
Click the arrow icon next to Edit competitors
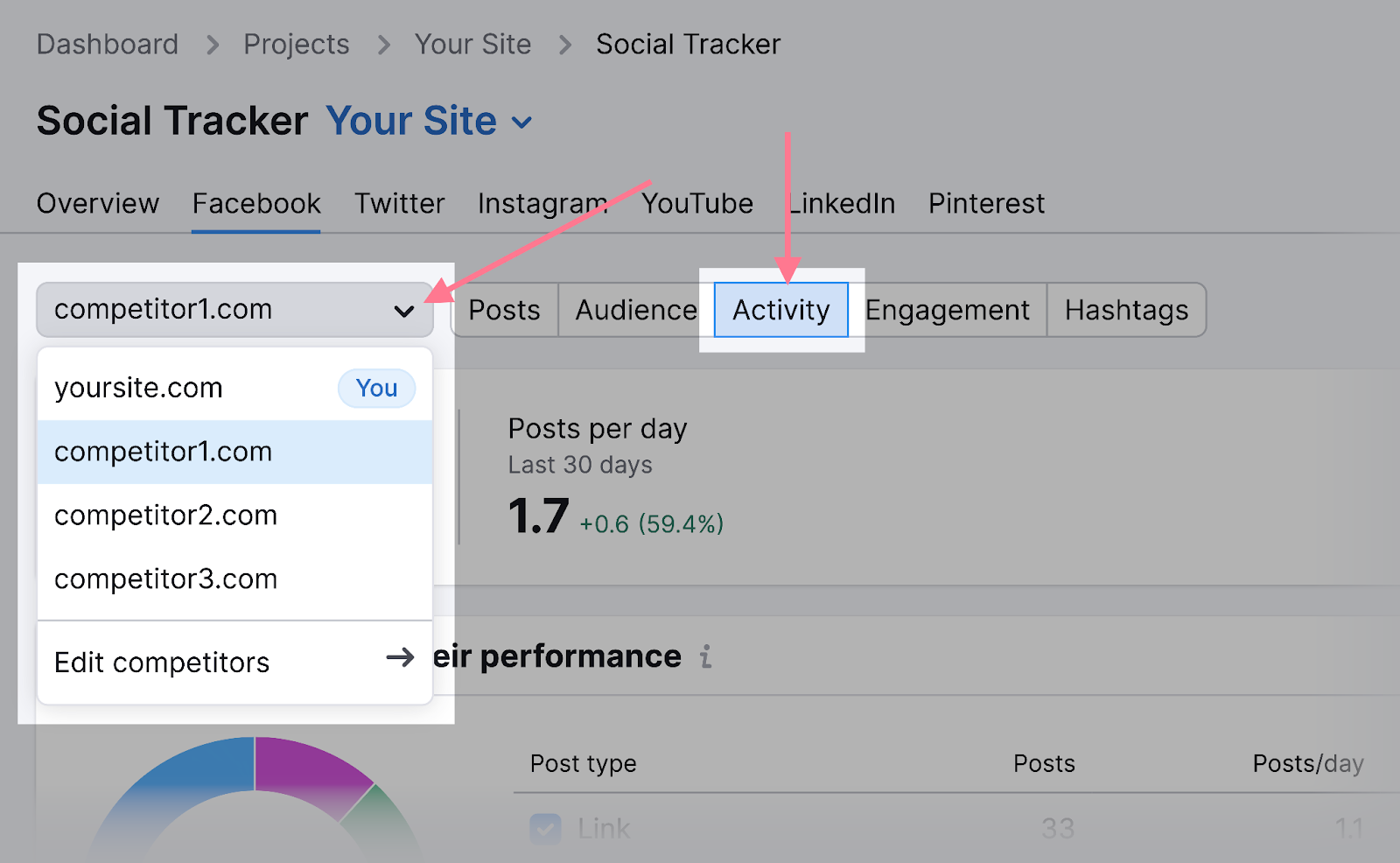tap(400, 657)
